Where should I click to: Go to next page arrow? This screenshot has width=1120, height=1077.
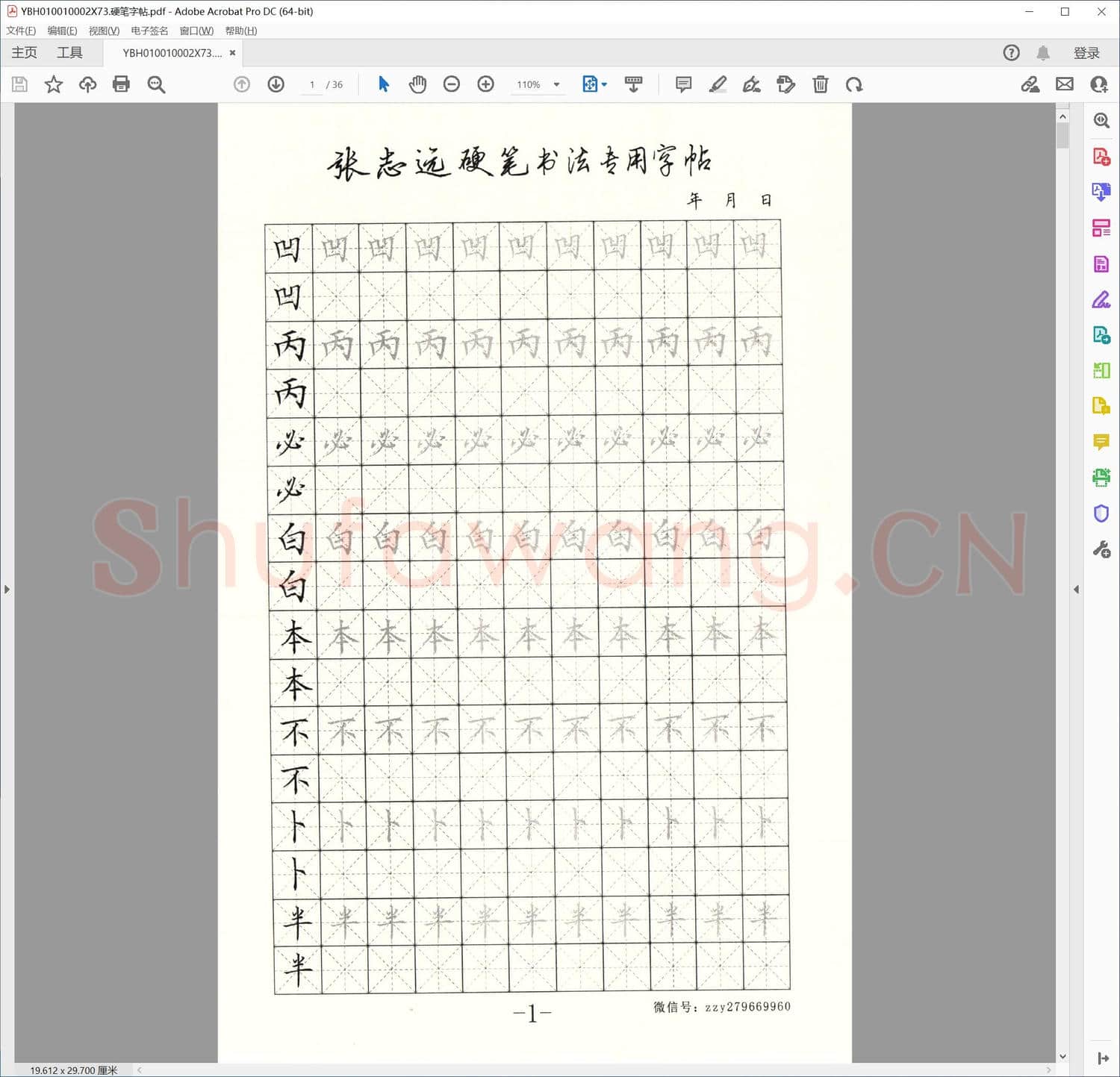[276, 84]
